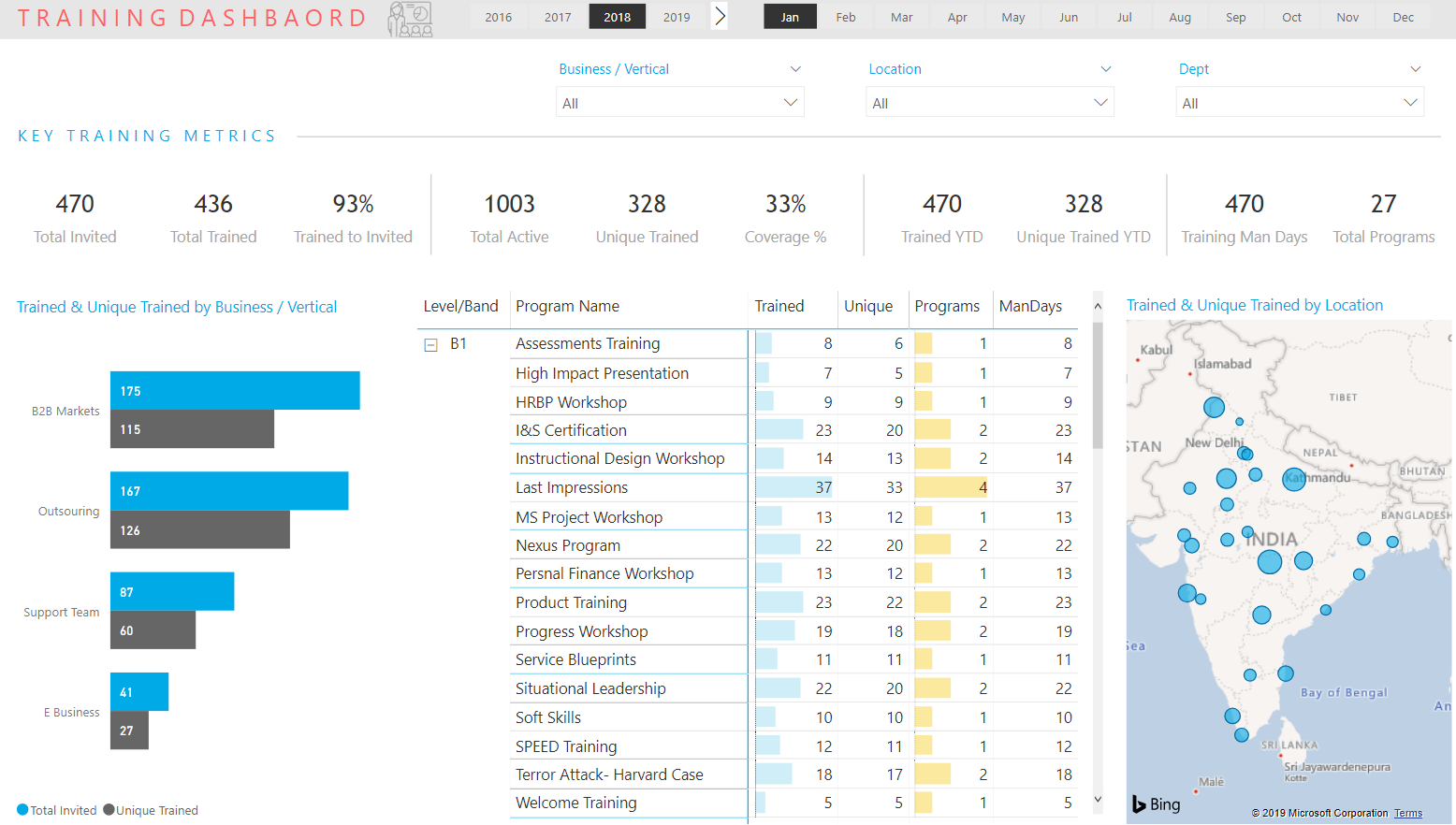
Task: Open the map Terms link
Action: pos(1407,814)
